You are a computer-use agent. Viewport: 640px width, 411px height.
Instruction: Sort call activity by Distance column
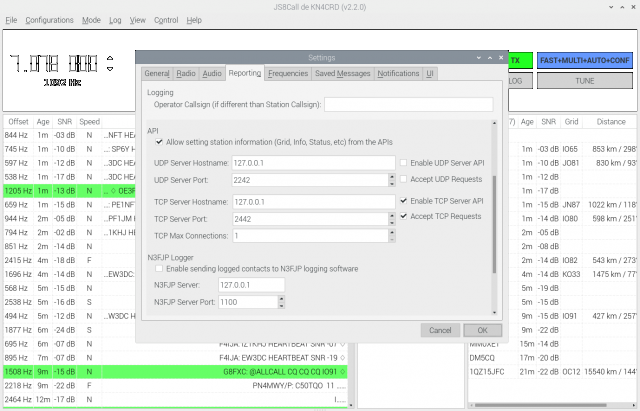611,122
